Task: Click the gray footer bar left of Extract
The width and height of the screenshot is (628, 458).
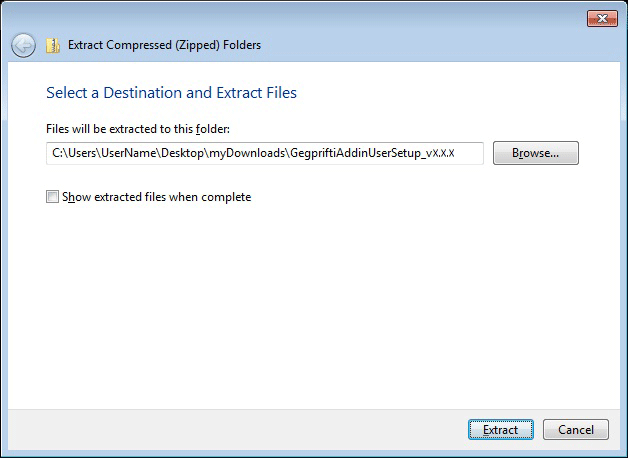Action: click(236, 430)
